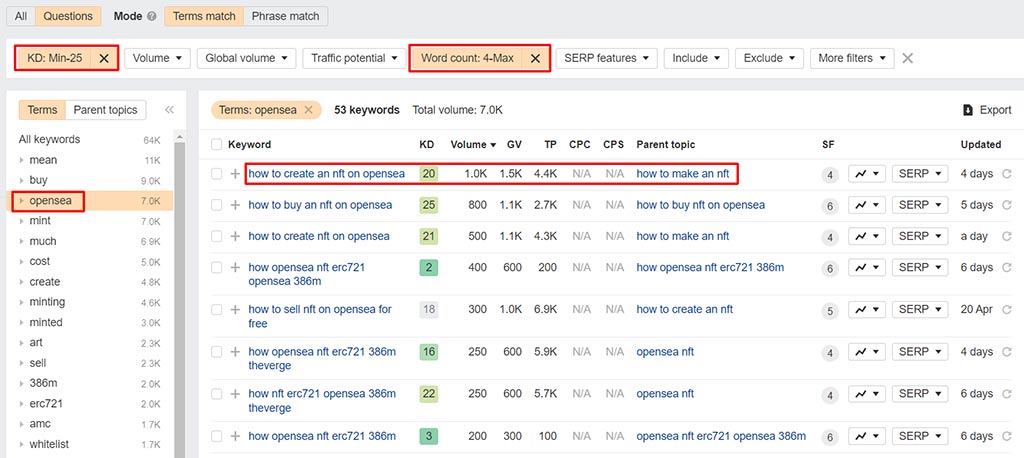The height and width of the screenshot is (458, 1024).
Task: Check the 'how to create an nft on opensea' checkbox
Action: click(217, 174)
